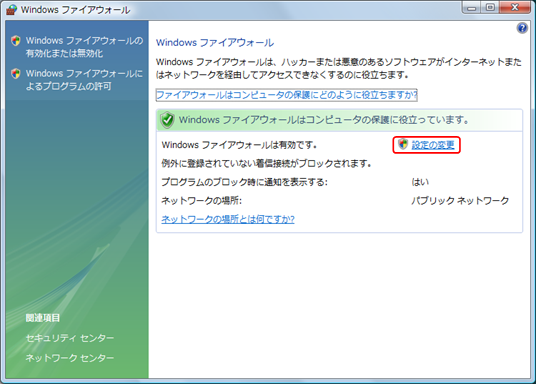This screenshot has width=536, height=384.
Task: Click the green checkmark shield status icon
Action: pyautogui.click(x=168, y=120)
